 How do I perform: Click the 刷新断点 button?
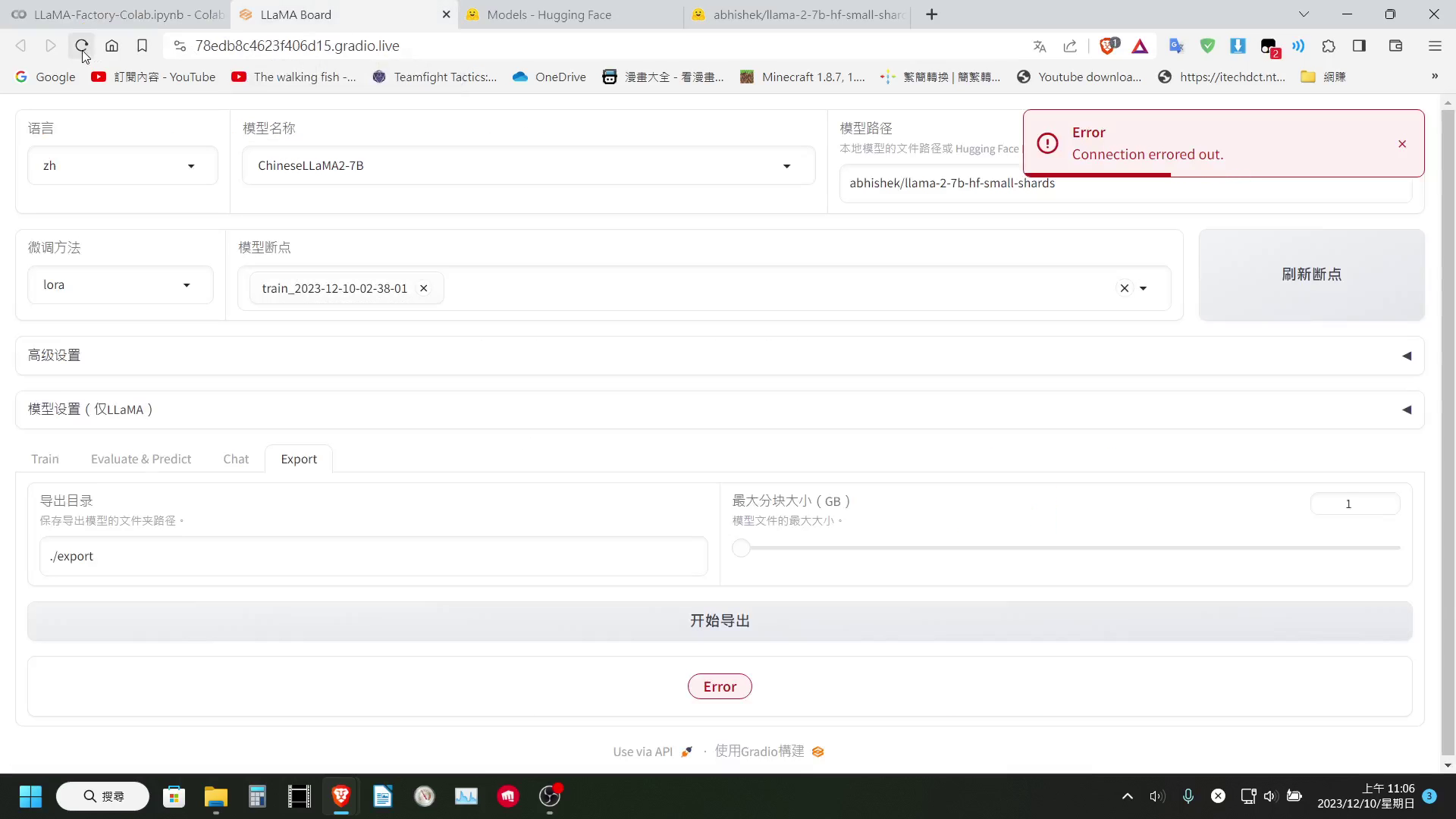(x=1311, y=275)
